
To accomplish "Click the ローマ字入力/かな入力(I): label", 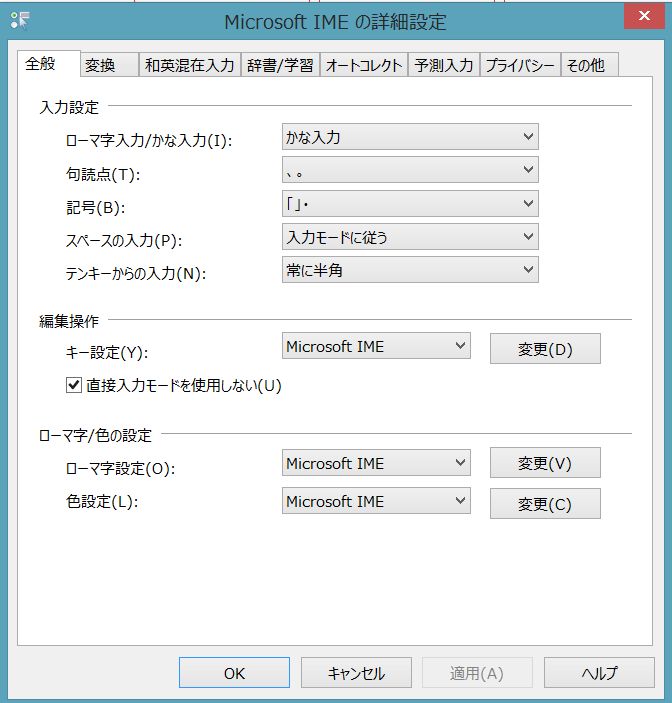I will [149, 141].
